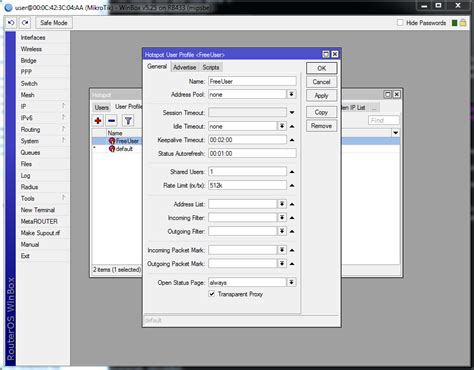Click the Cancel button
The height and width of the screenshot is (370, 474).
point(321,82)
